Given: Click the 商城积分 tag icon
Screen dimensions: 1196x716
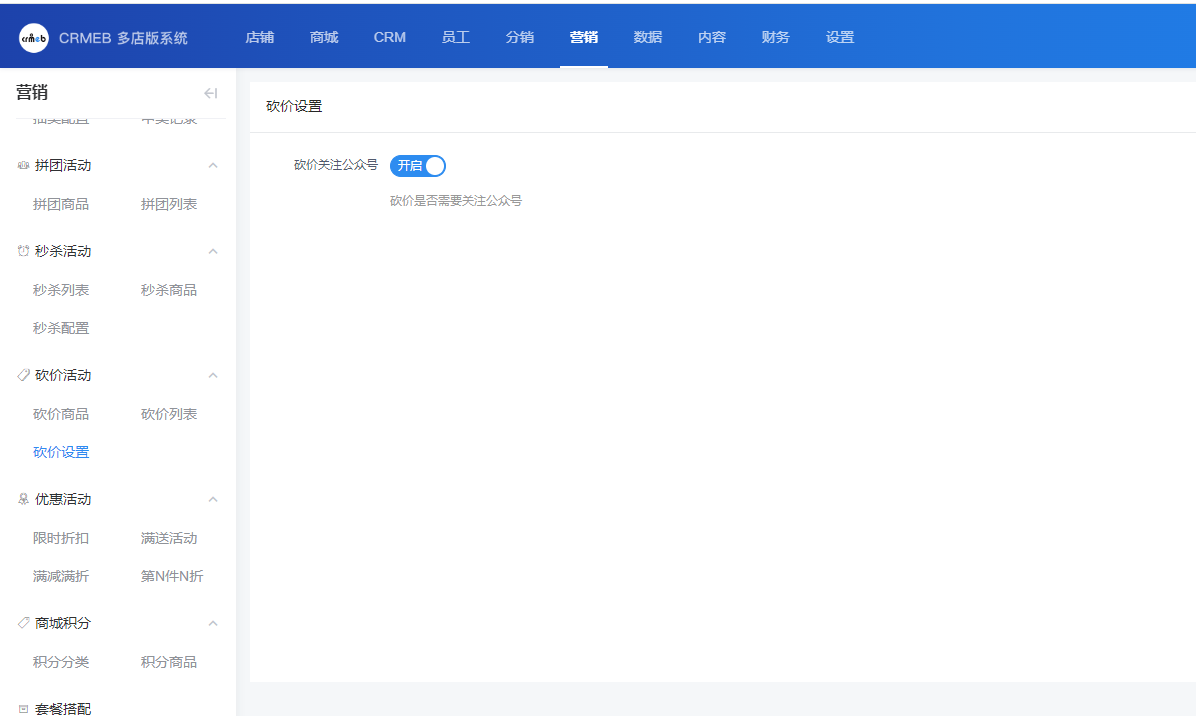Looking at the screenshot, I should pos(23,623).
